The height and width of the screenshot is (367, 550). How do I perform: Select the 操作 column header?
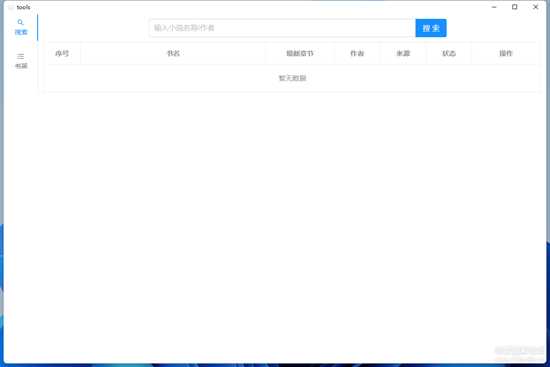point(505,53)
